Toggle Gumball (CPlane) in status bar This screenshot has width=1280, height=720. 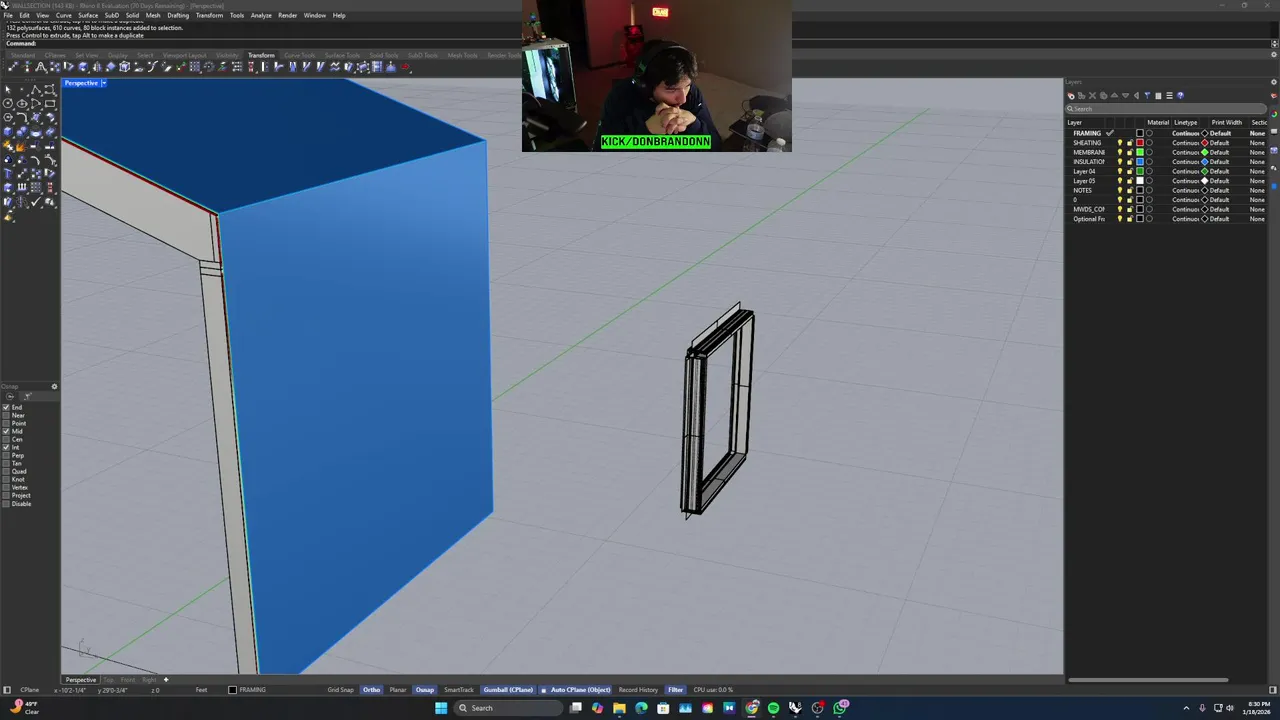coord(508,690)
